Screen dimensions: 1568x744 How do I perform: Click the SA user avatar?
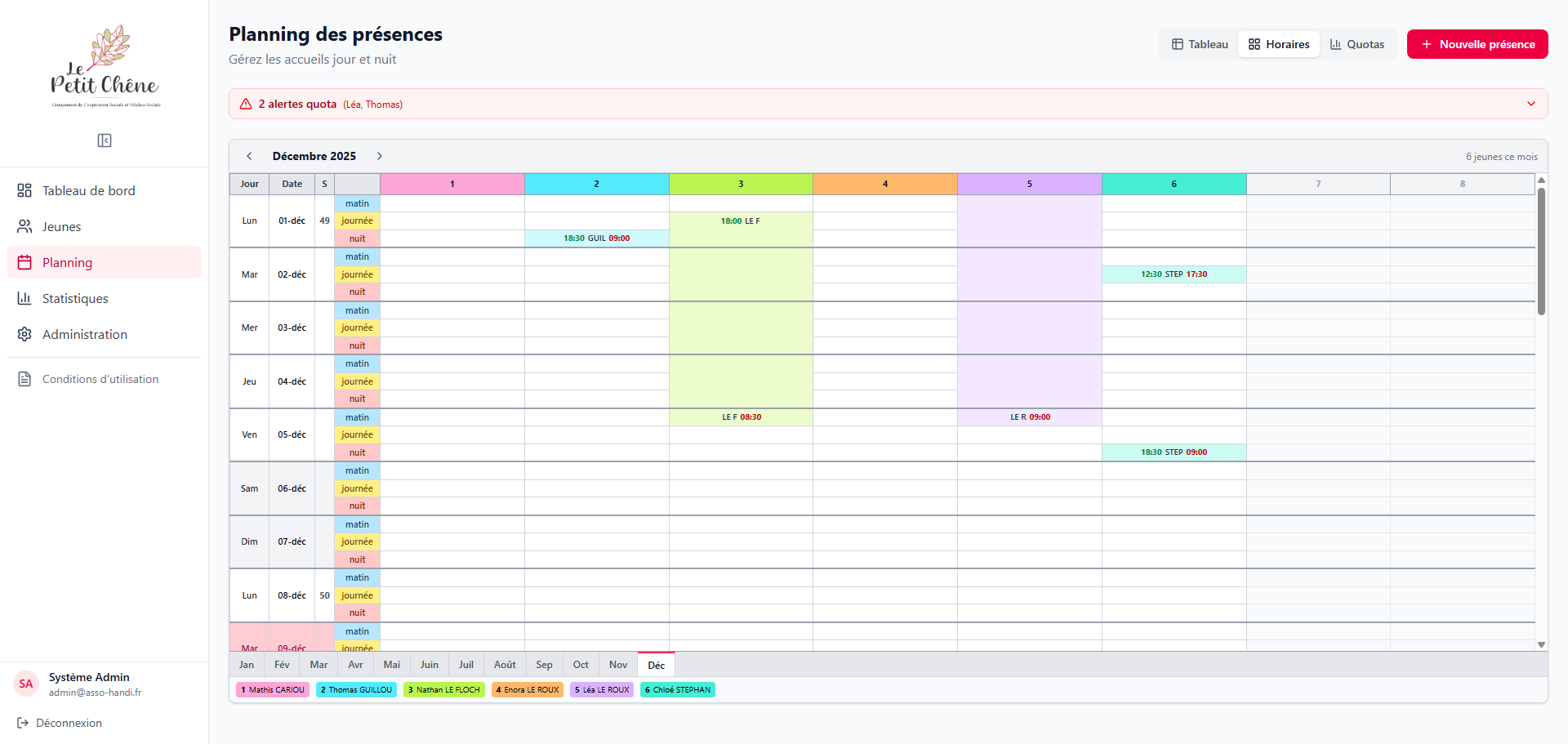coord(26,684)
